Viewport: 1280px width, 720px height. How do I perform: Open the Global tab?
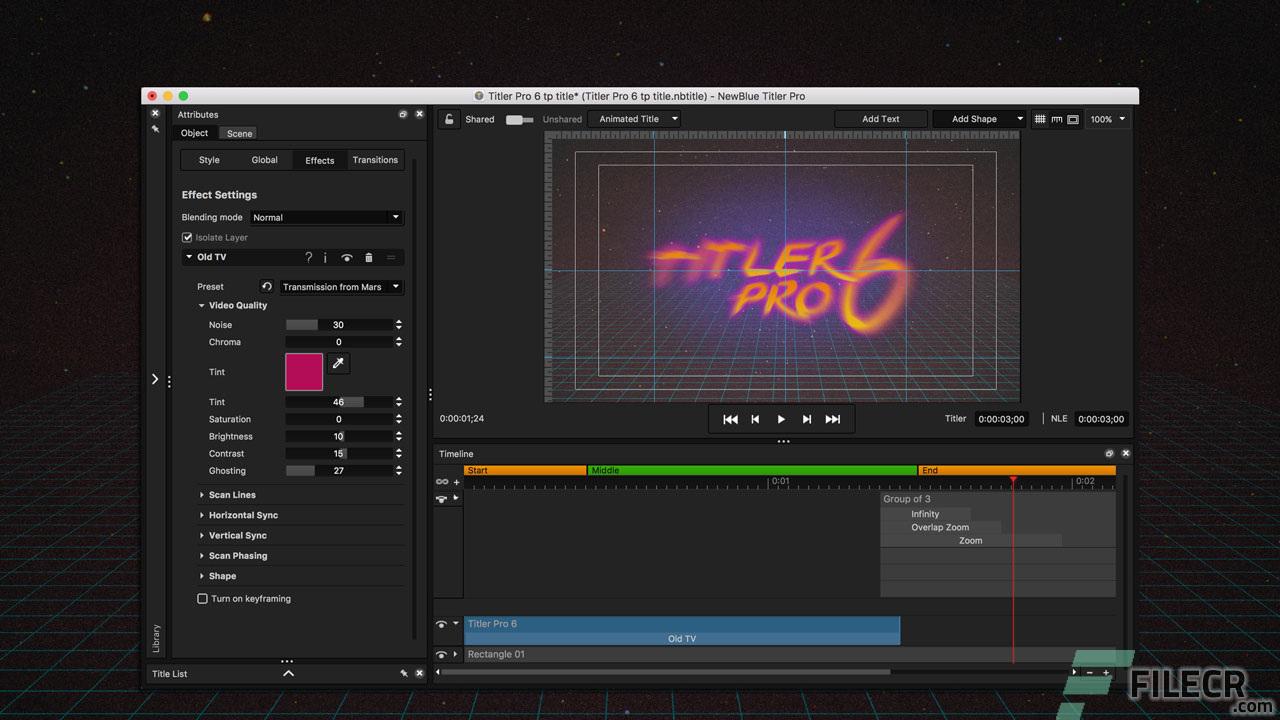[x=265, y=160]
